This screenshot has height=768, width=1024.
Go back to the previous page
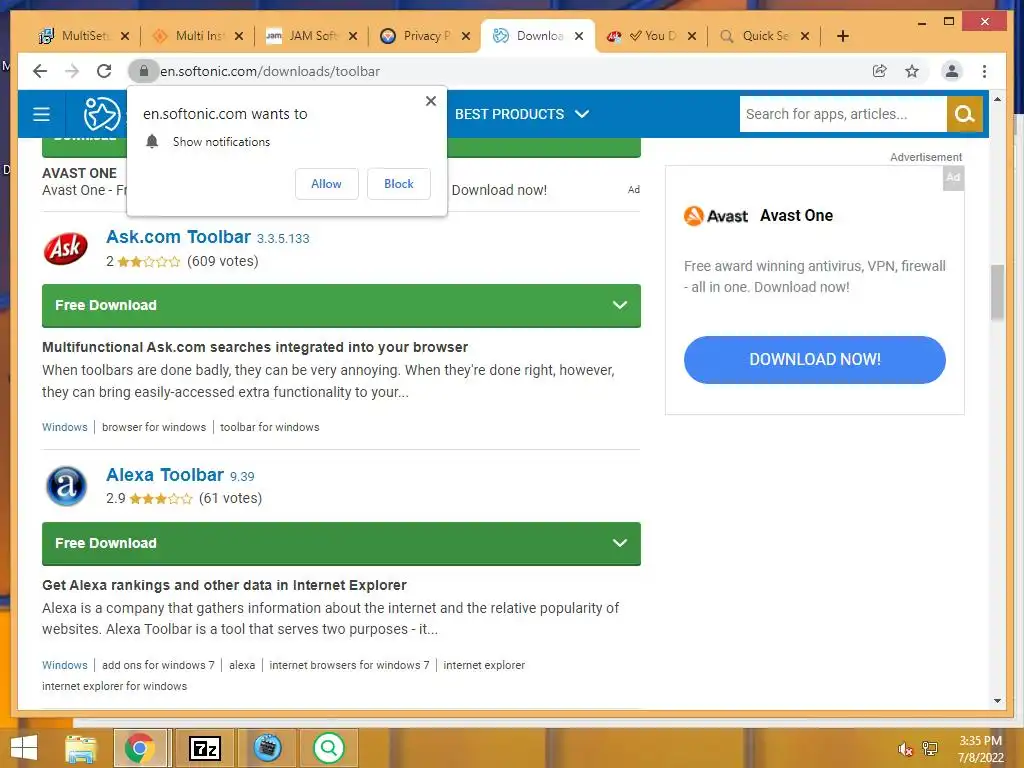point(40,71)
